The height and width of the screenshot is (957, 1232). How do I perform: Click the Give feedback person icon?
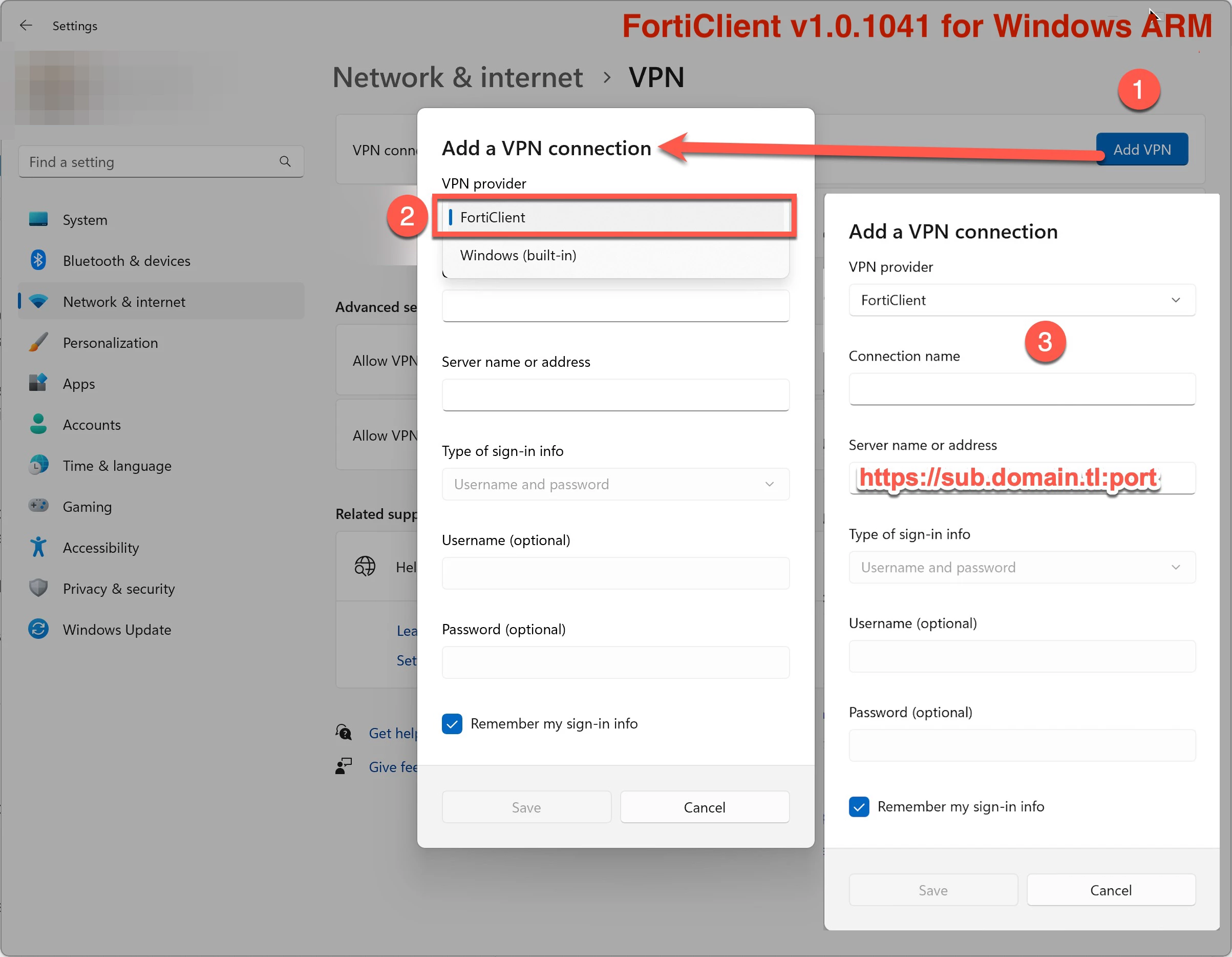point(344,766)
